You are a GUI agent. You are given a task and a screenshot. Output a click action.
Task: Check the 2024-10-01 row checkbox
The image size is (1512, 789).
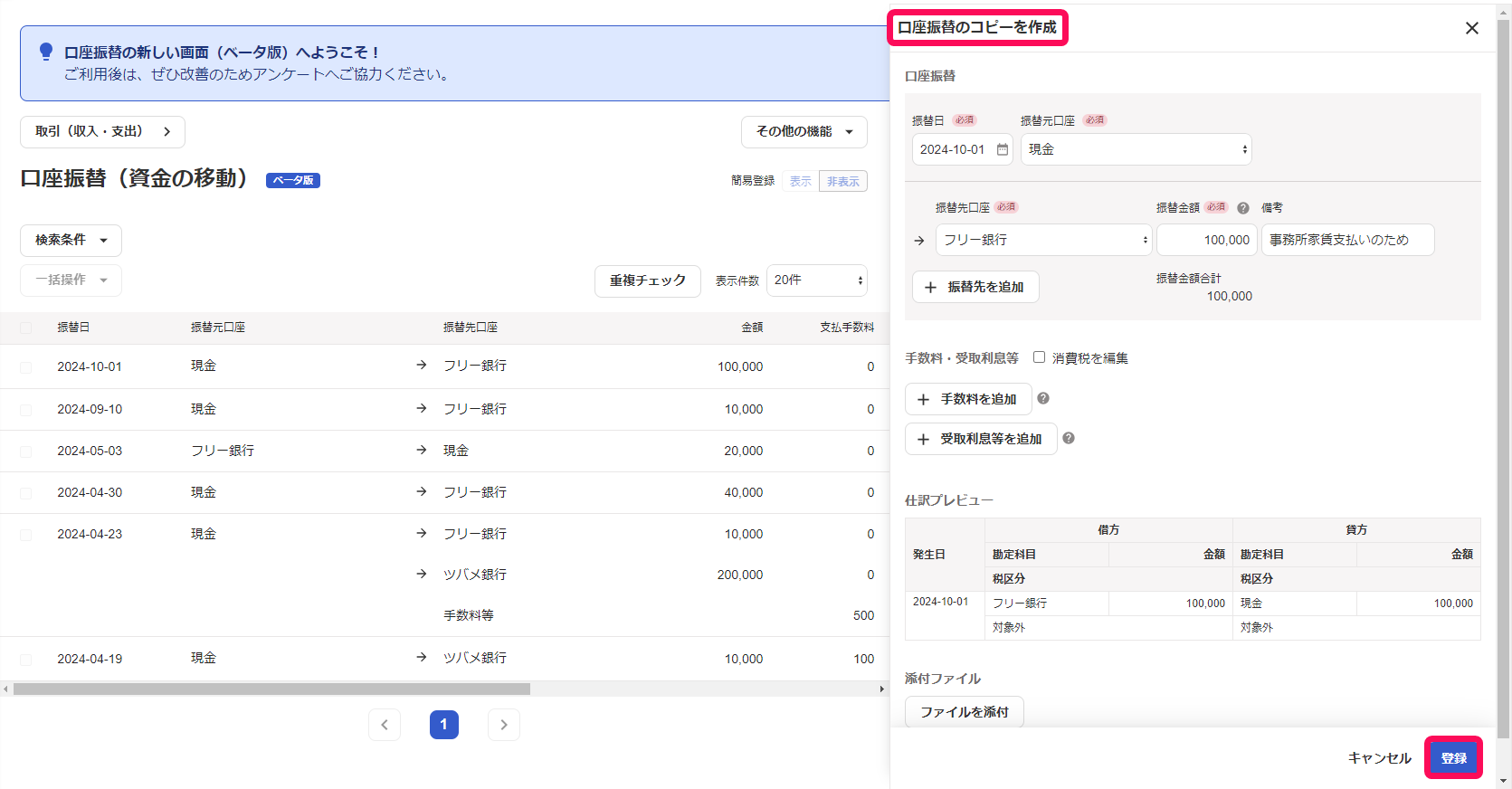pyautogui.click(x=25, y=367)
